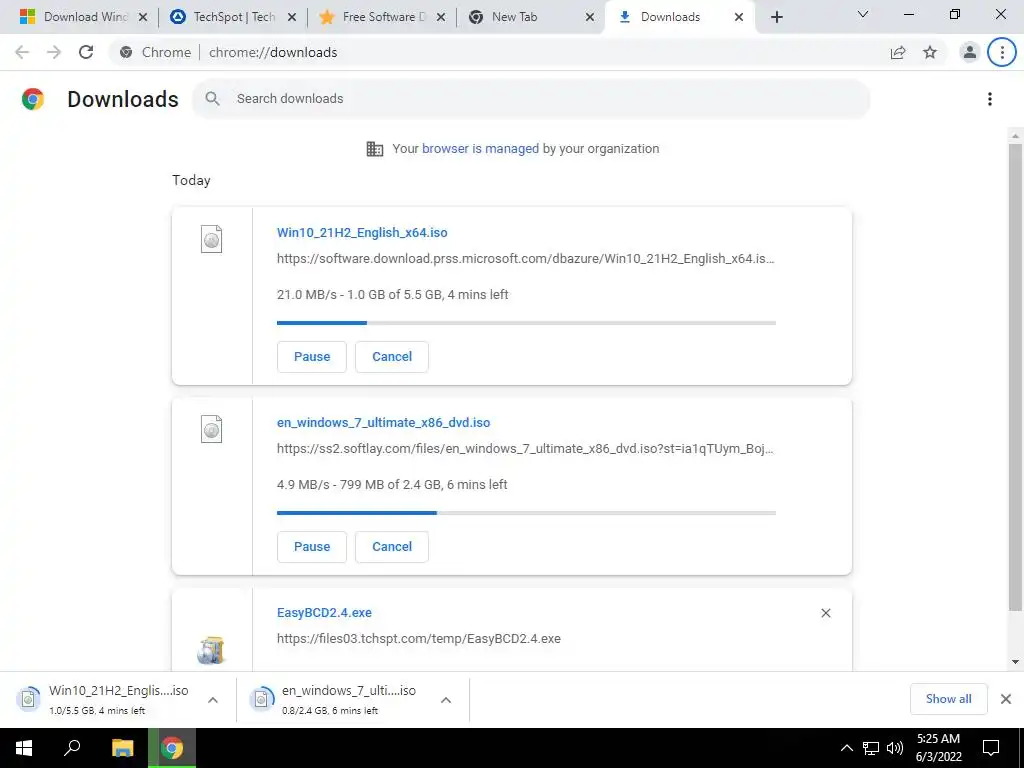Click the Chrome logo beside Downloads heading

click(33, 99)
